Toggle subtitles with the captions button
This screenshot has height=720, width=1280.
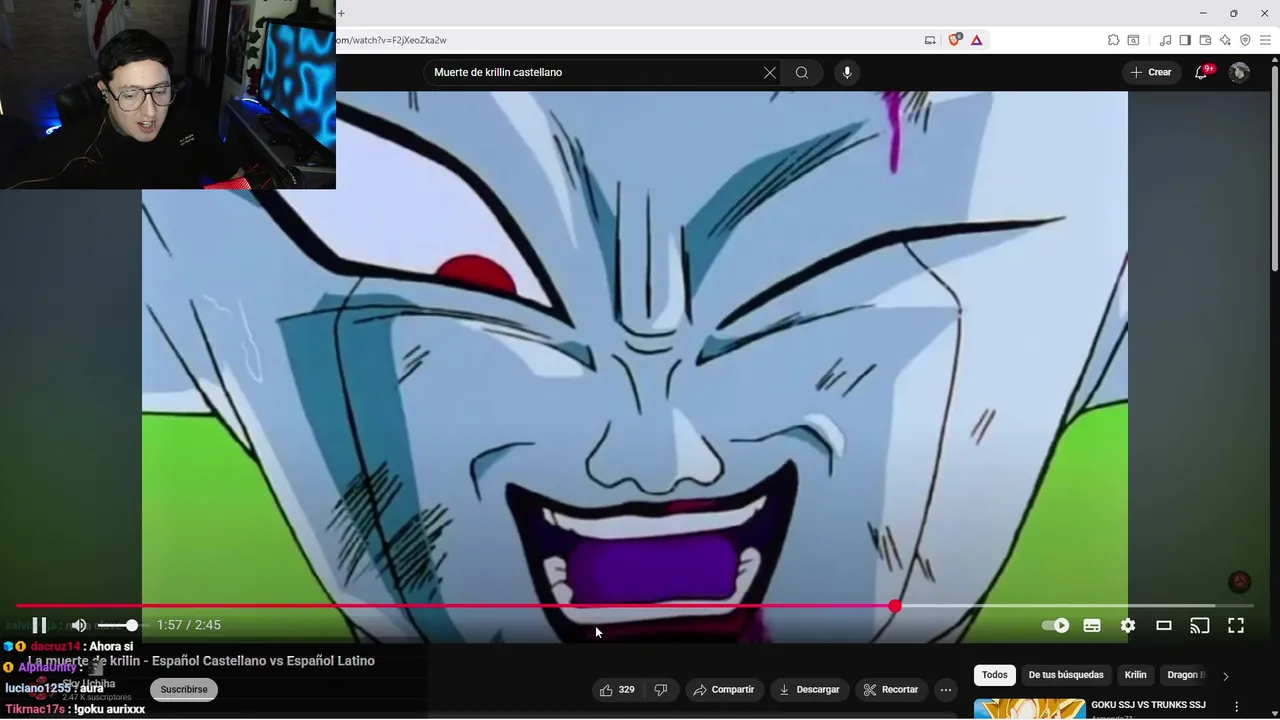[x=1092, y=625]
